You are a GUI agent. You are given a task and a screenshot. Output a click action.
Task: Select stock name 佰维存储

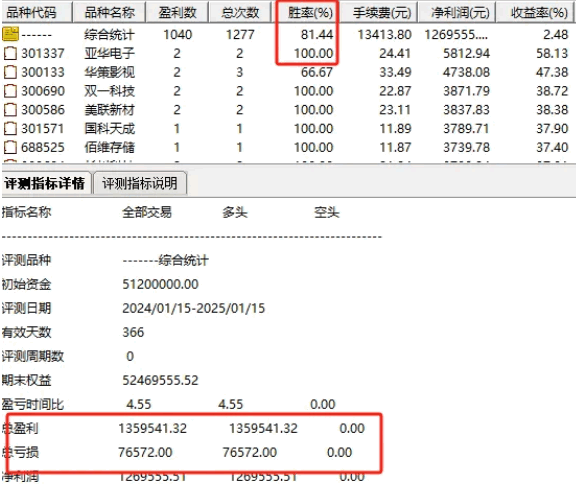pos(109,148)
